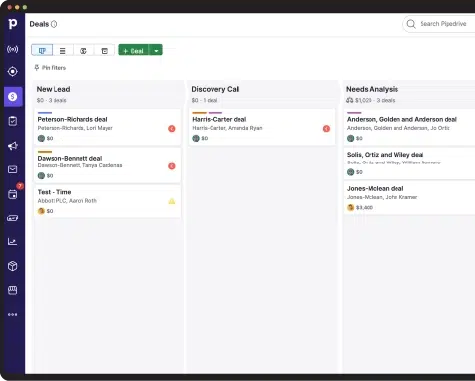The width and height of the screenshot is (475, 381).
Task: Click the Pipedrive logo in sidebar
Action: [x=13, y=24]
